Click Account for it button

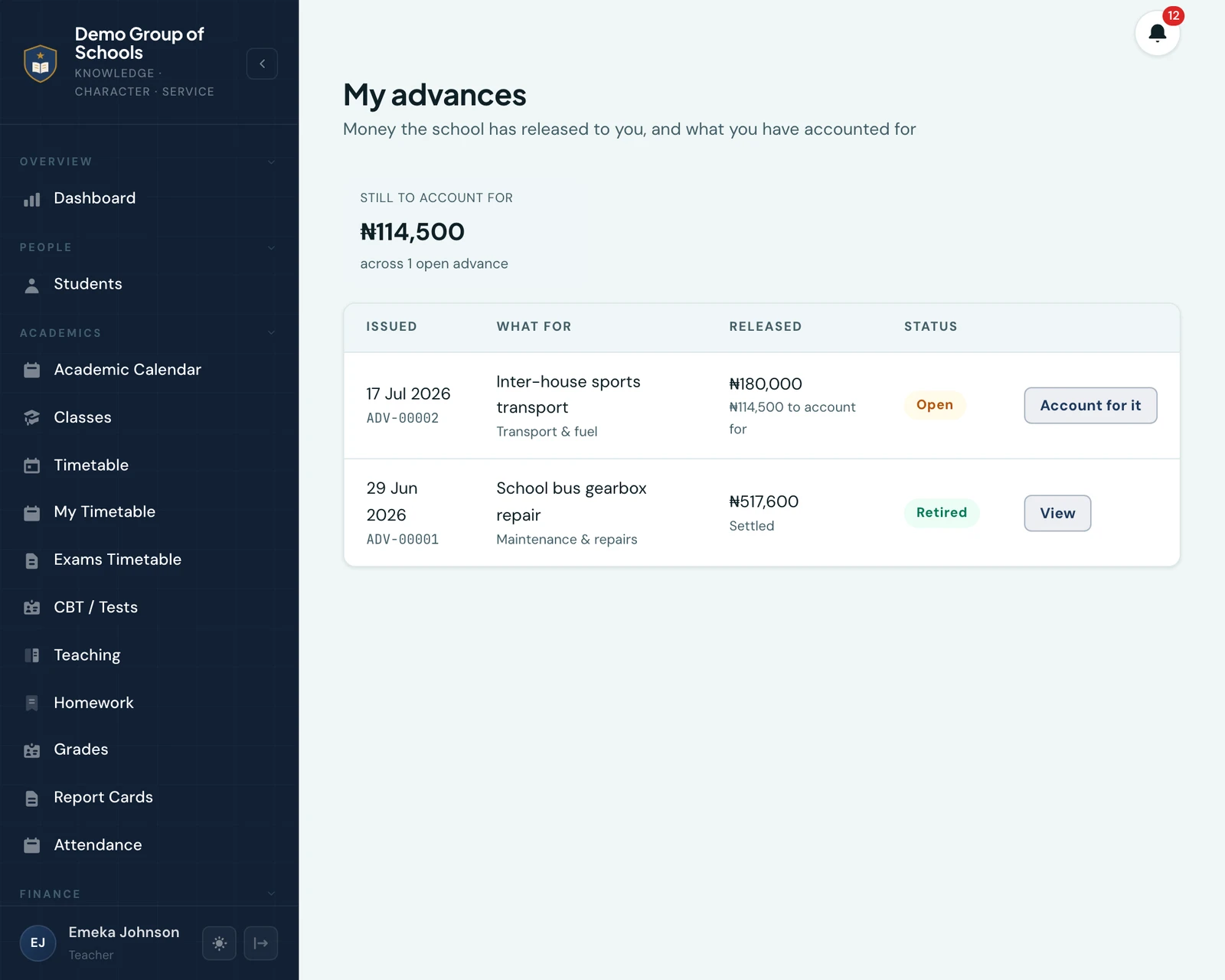coord(1090,405)
